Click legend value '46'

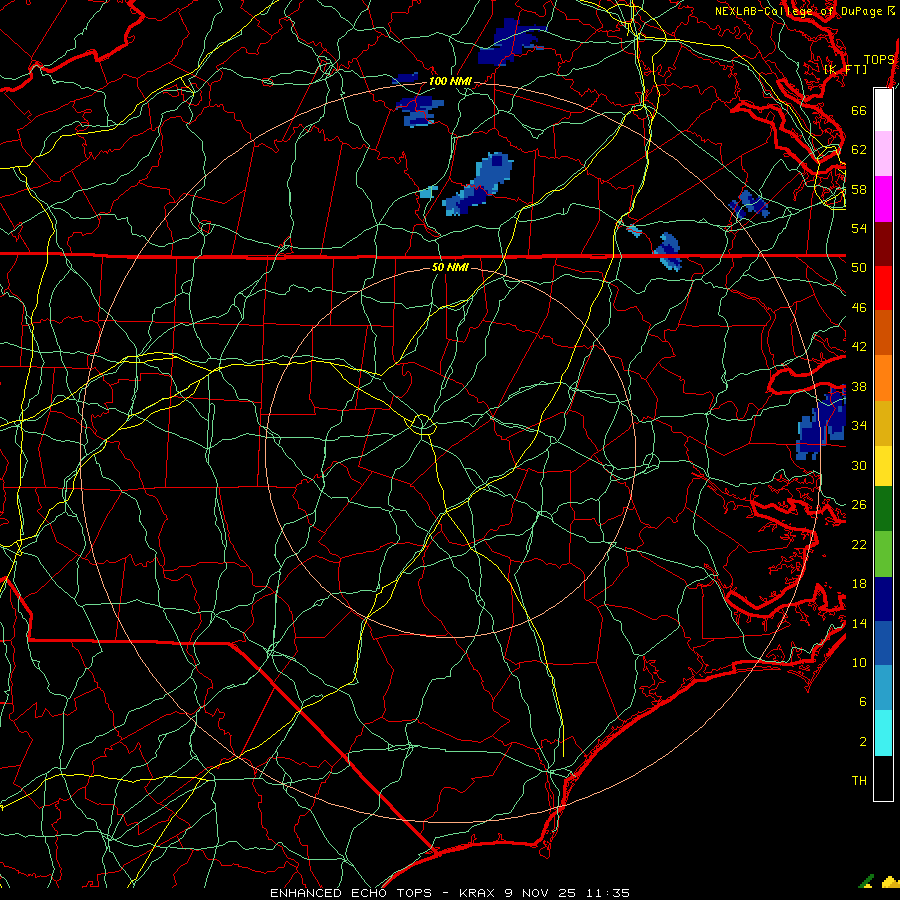coord(859,308)
